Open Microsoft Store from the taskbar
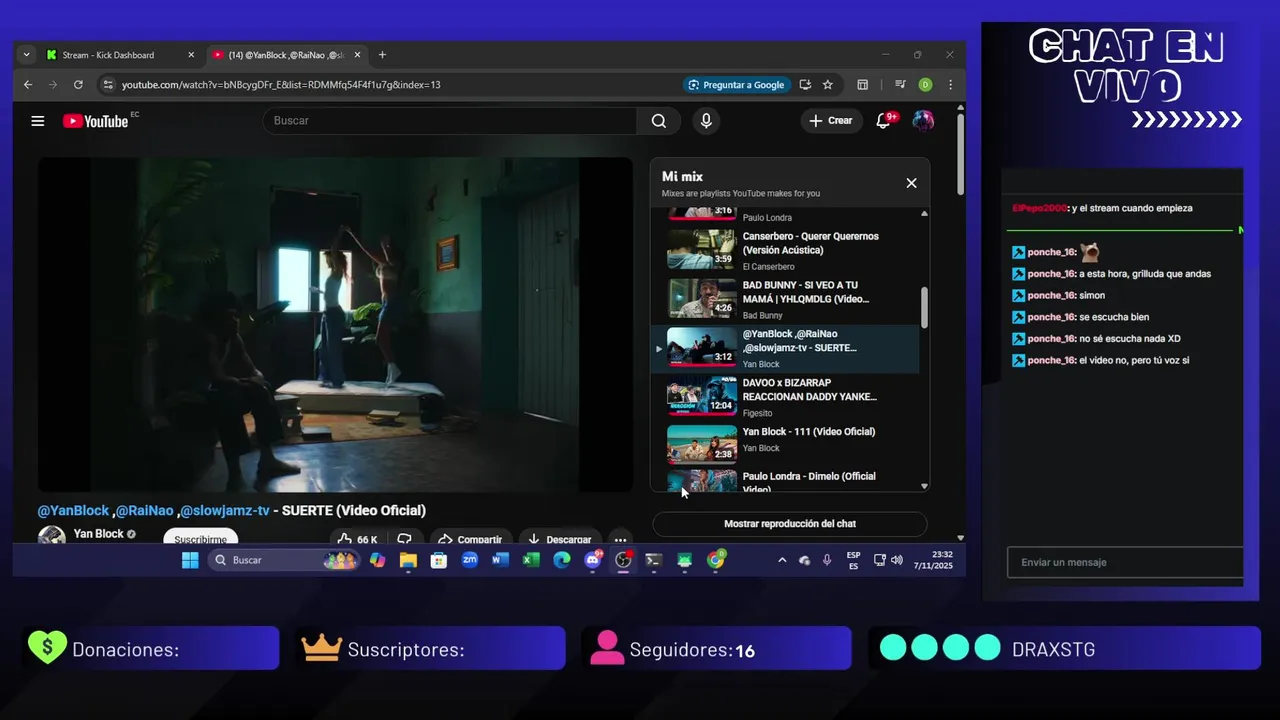The width and height of the screenshot is (1280, 720). pyautogui.click(x=438, y=560)
